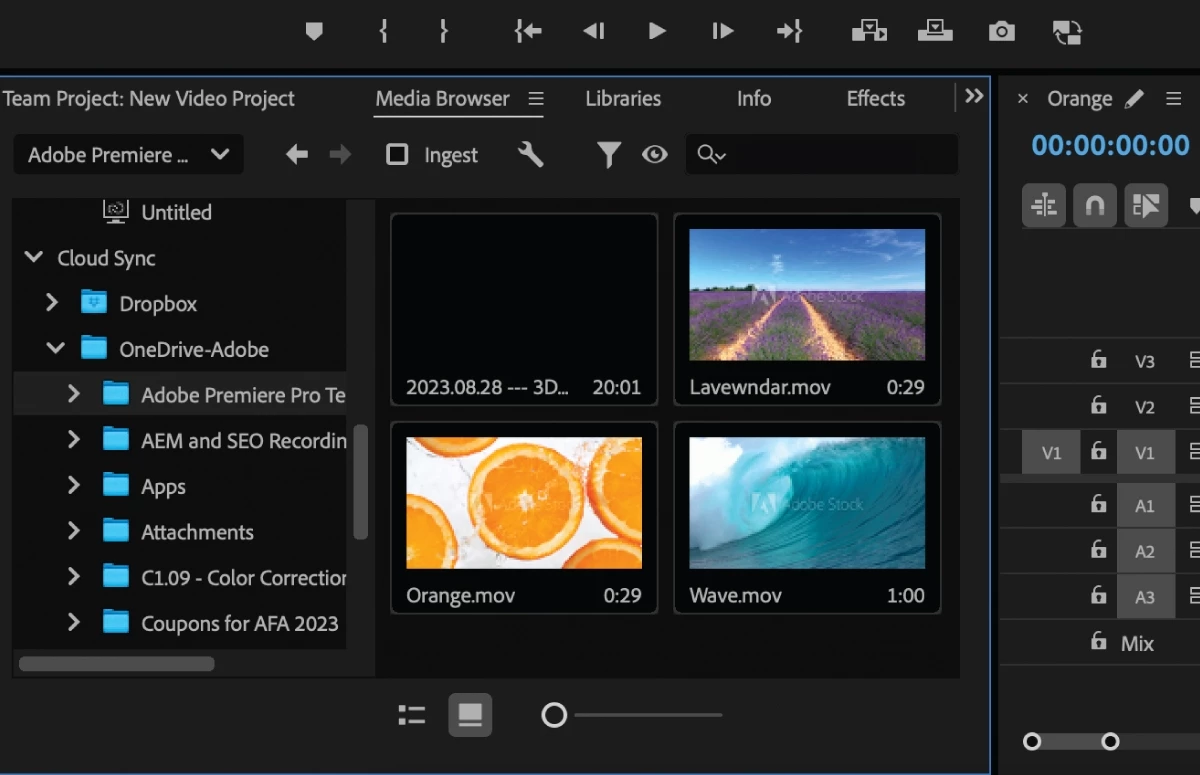Enable the Ingest checkbox
This screenshot has width=1200, height=775.
pos(397,155)
